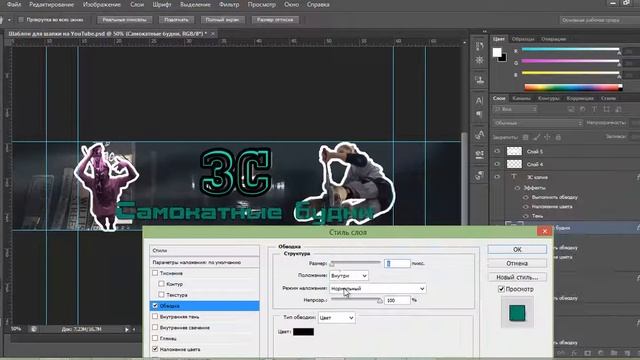Screen dimensions: 640x360
Task: Open the 3D panel icon in dock
Action: (480, 176)
